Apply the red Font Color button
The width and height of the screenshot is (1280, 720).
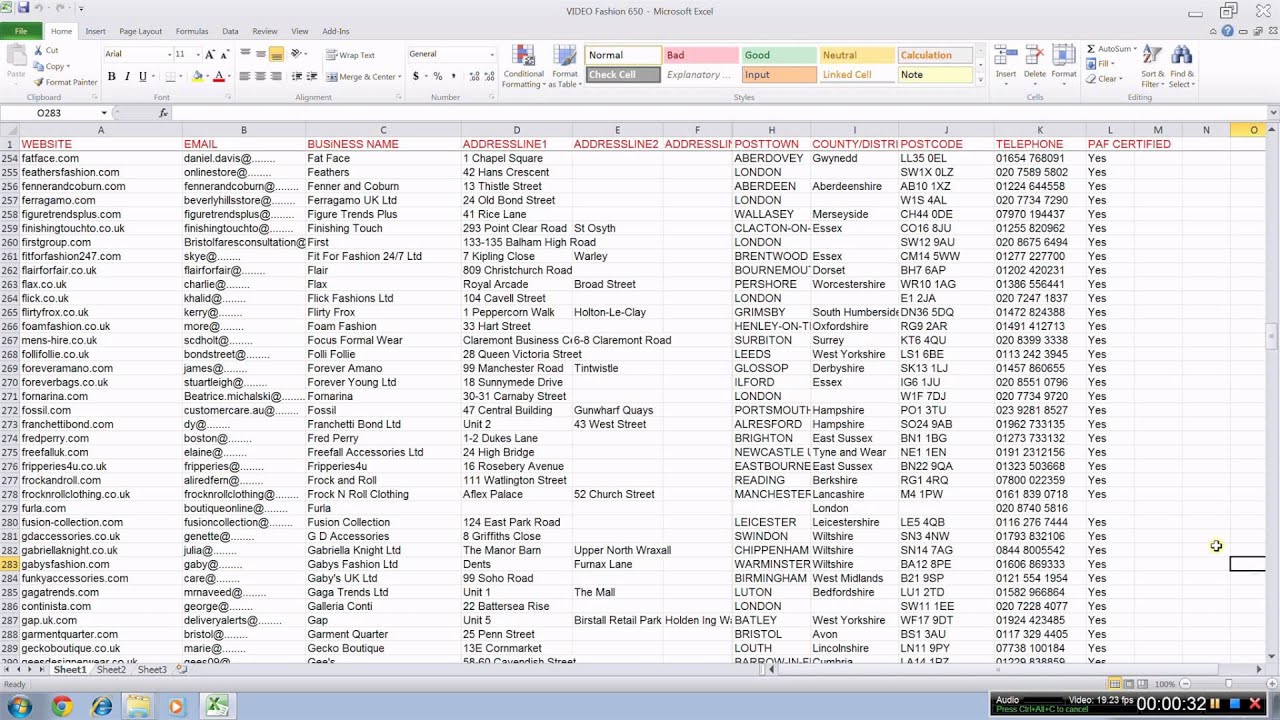217,76
